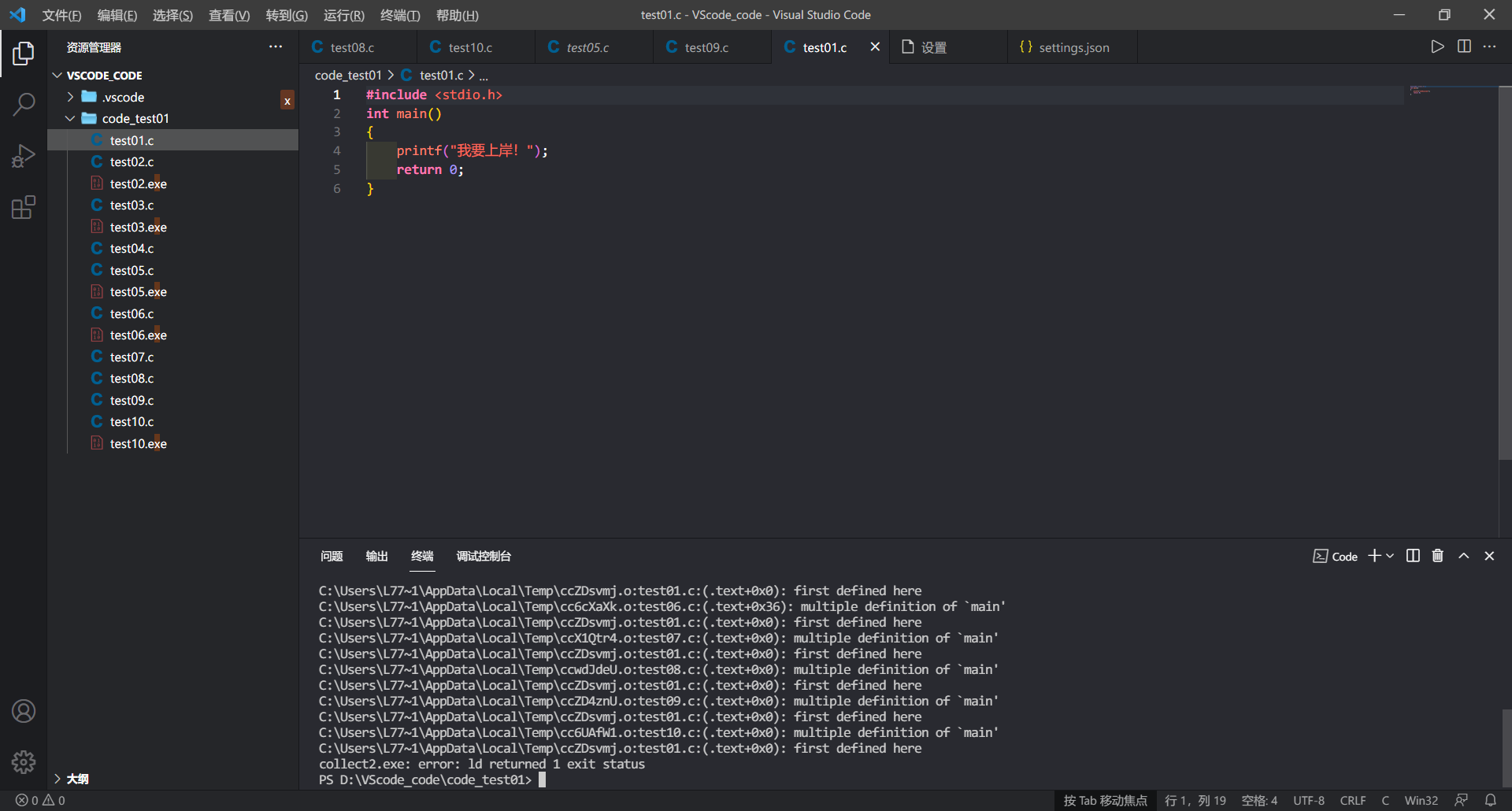Click test01.c in the breadcrumb

tap(441, 75)
